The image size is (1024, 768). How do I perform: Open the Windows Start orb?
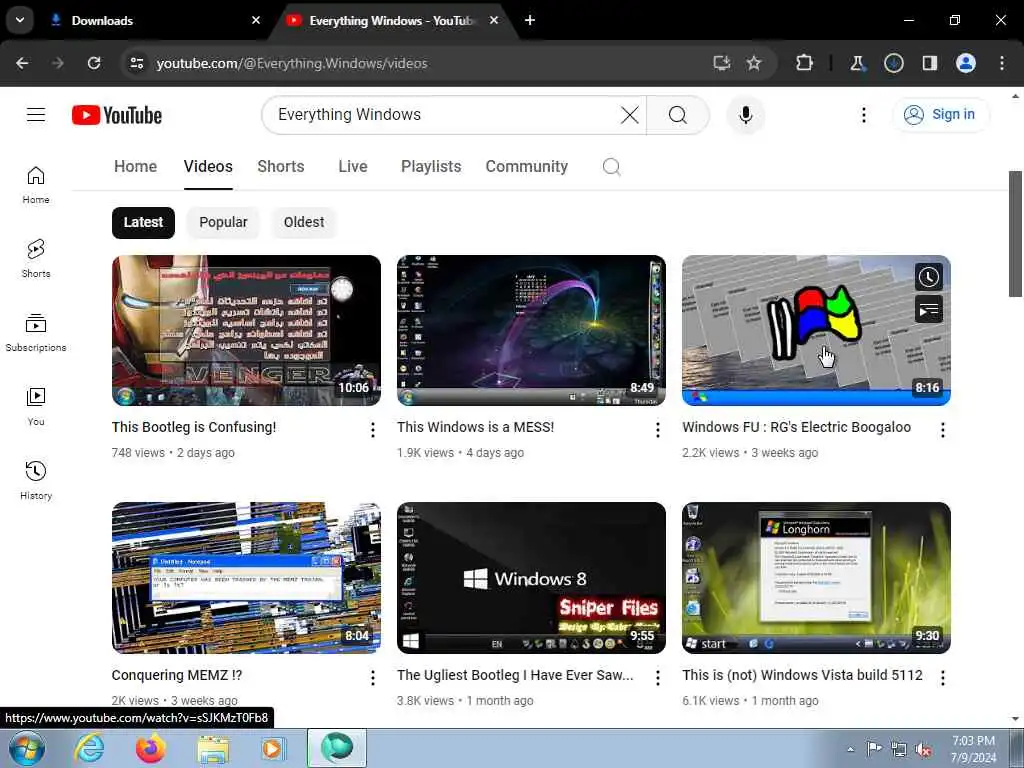pyautogui.click(x=27, y=748)
